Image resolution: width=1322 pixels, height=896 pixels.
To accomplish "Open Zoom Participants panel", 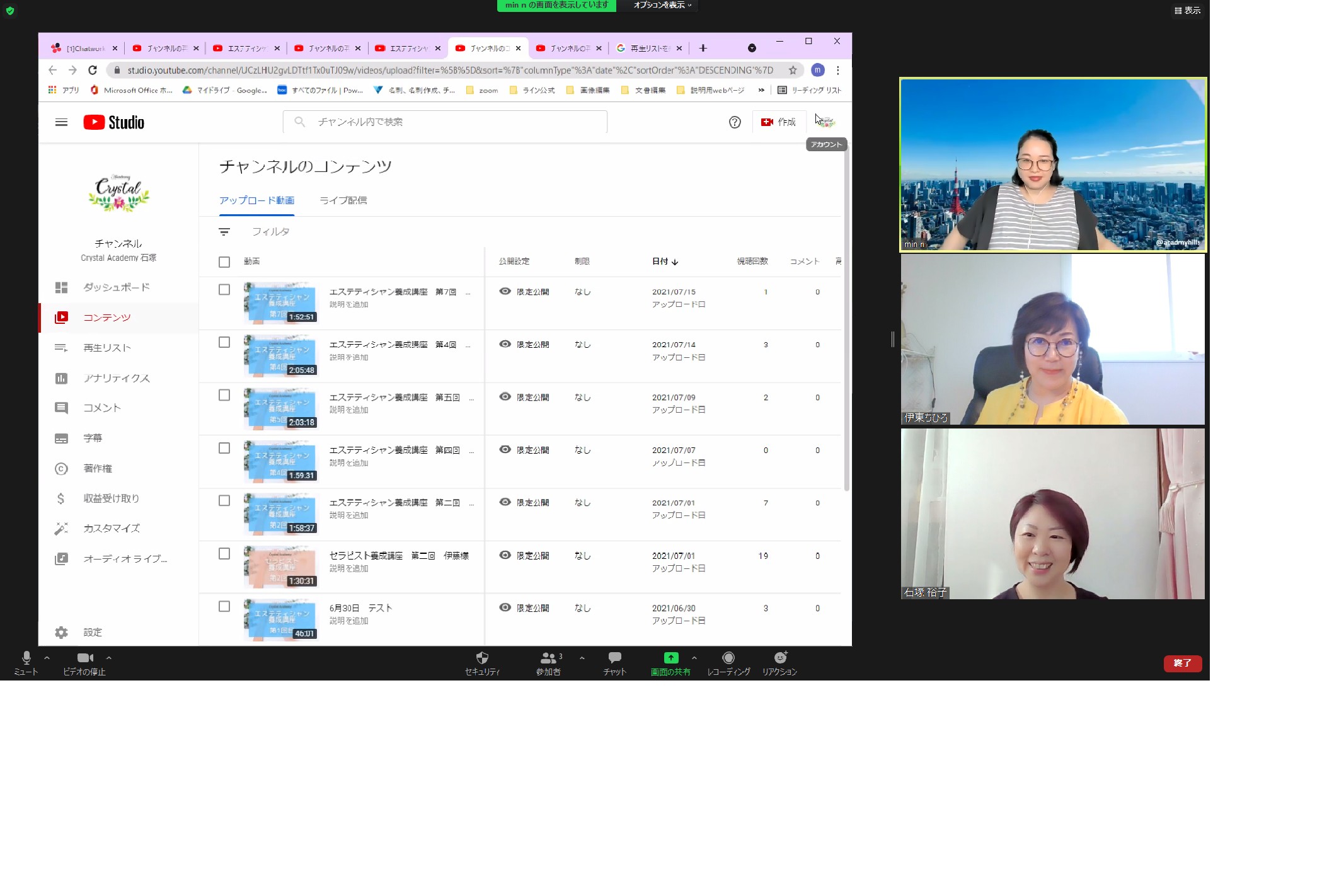I will [x=548, y=663].
